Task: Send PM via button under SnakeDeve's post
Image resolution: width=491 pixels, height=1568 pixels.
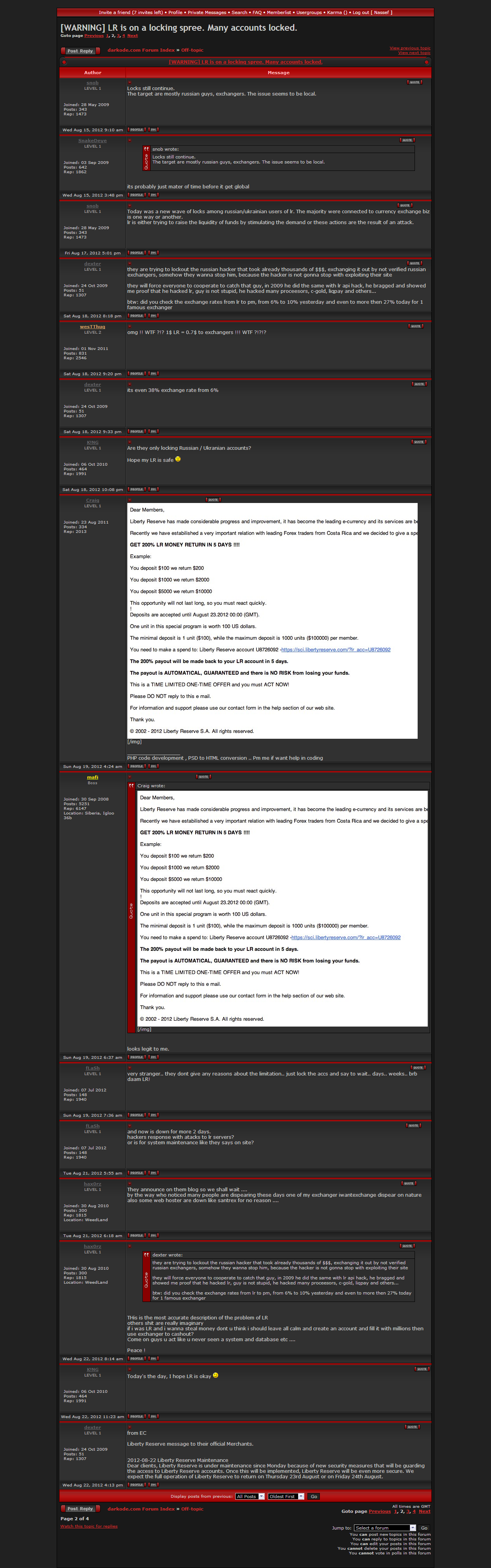Action: [153, 195]
